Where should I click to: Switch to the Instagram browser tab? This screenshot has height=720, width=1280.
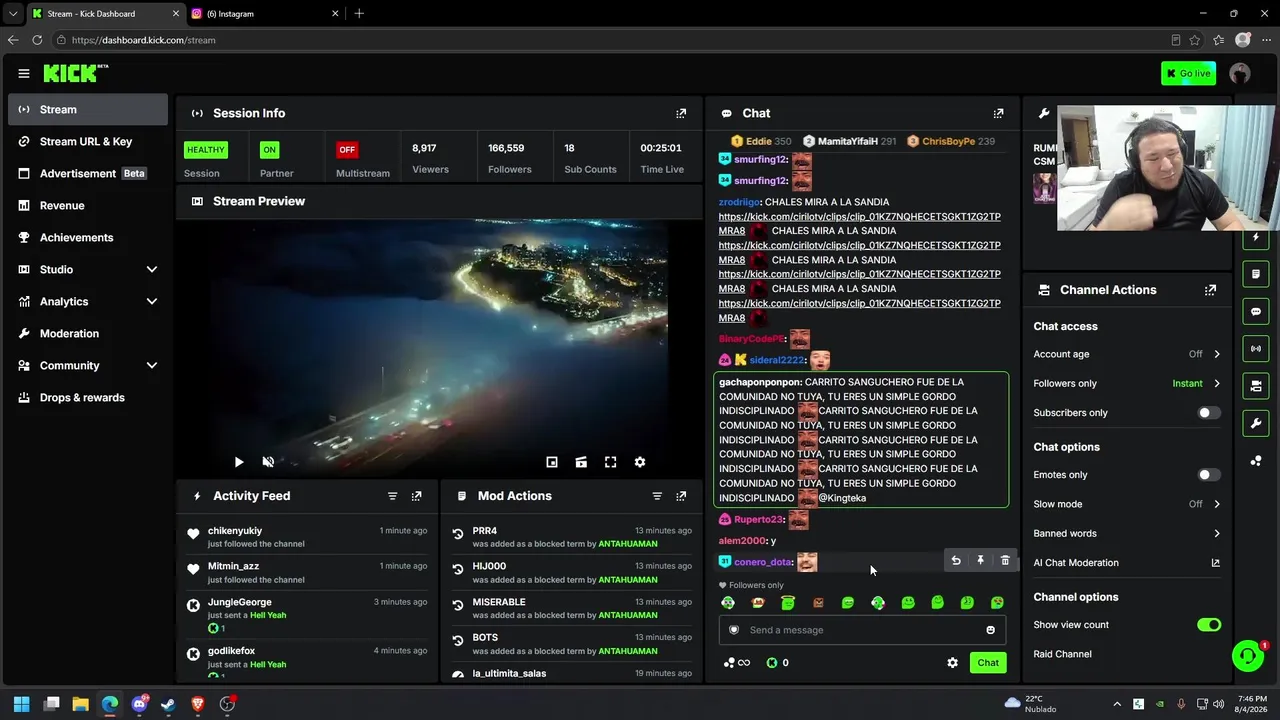[265, 14]
